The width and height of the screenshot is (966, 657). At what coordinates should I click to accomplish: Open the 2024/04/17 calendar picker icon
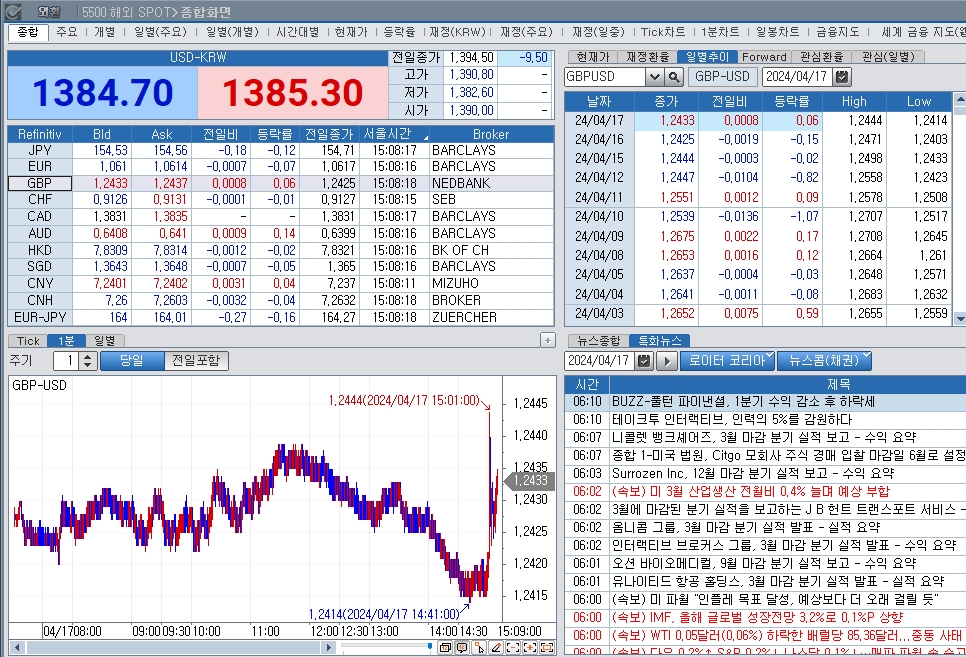click(840, 76)
